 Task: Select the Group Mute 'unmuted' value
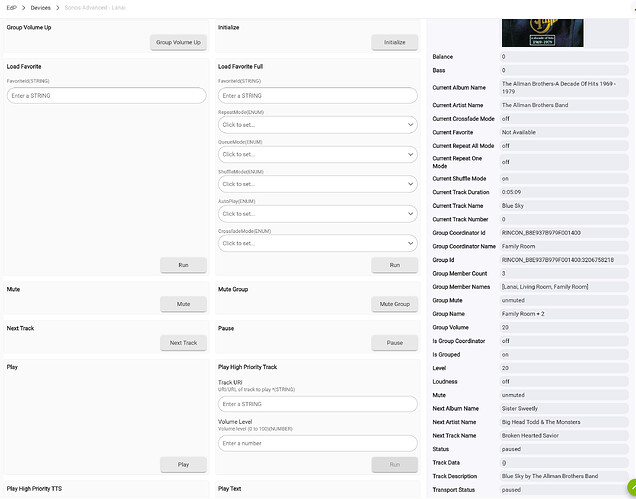pos(564,301)
